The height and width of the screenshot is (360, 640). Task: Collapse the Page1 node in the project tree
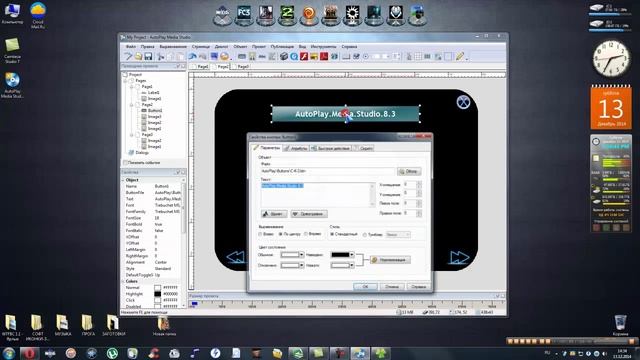pos(132,87)
